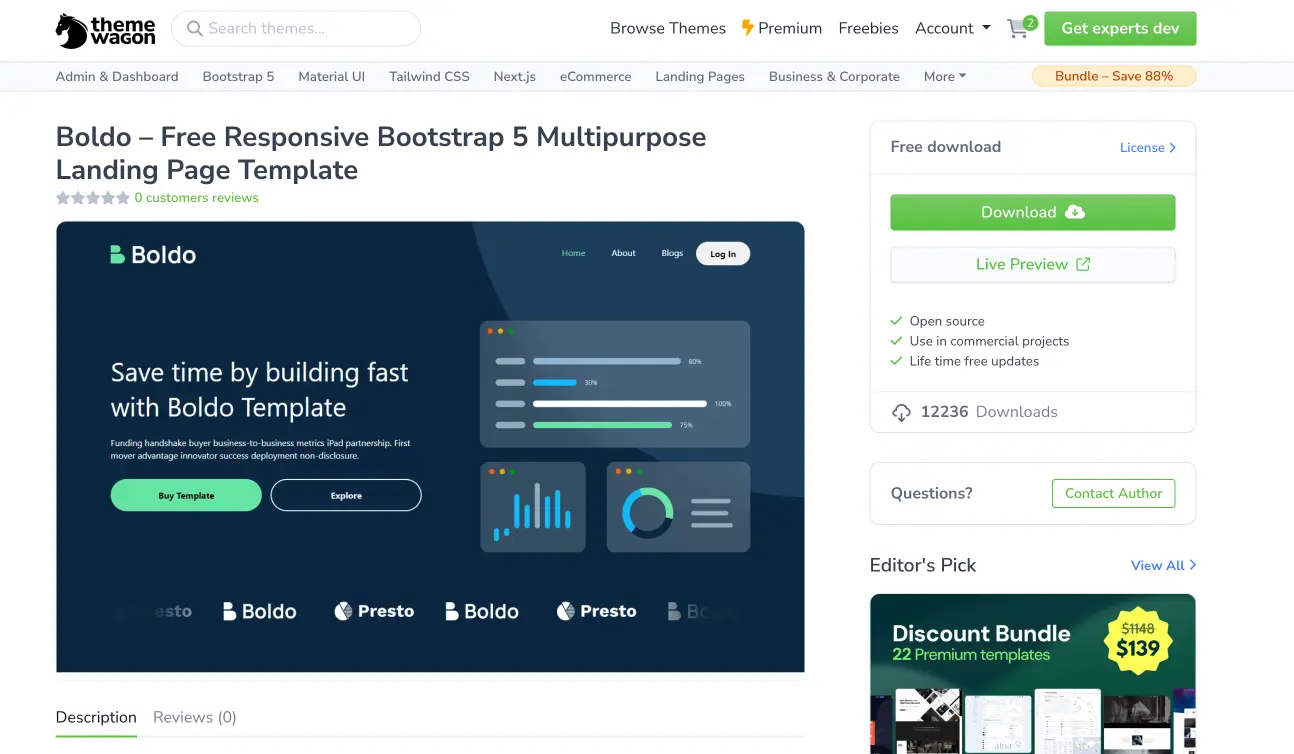Viewport: 1294px width, 754px height.
Task: Open the Tailwind CSS category
Action: (429, 76)
